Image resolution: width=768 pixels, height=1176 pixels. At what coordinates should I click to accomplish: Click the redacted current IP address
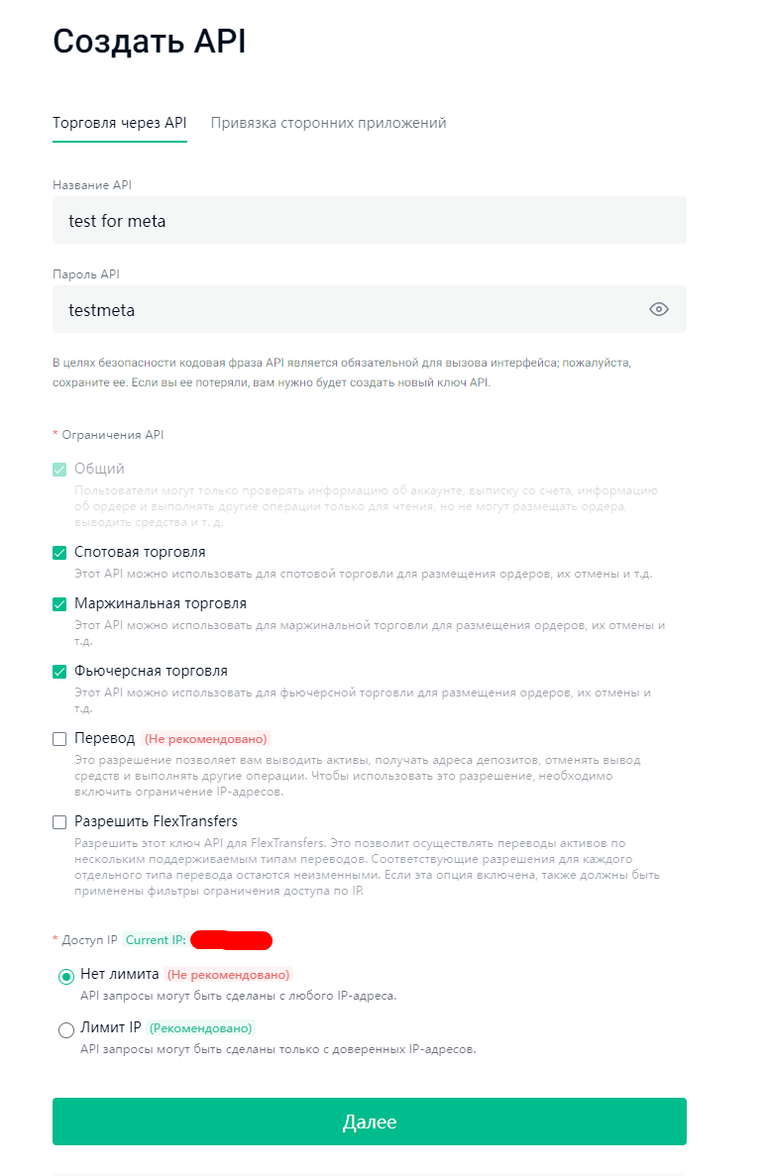pyautogui.click(x=231, y=940)
